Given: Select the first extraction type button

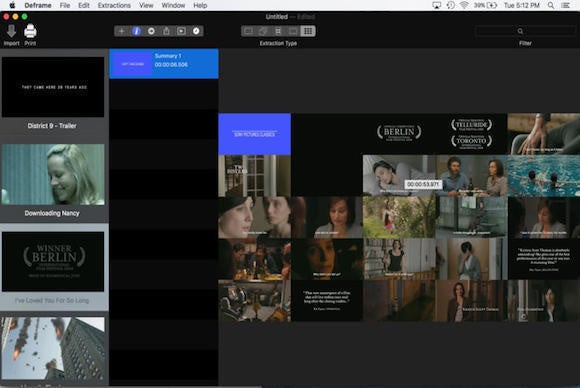Looking at the screenshot, I should pos(248,31).
